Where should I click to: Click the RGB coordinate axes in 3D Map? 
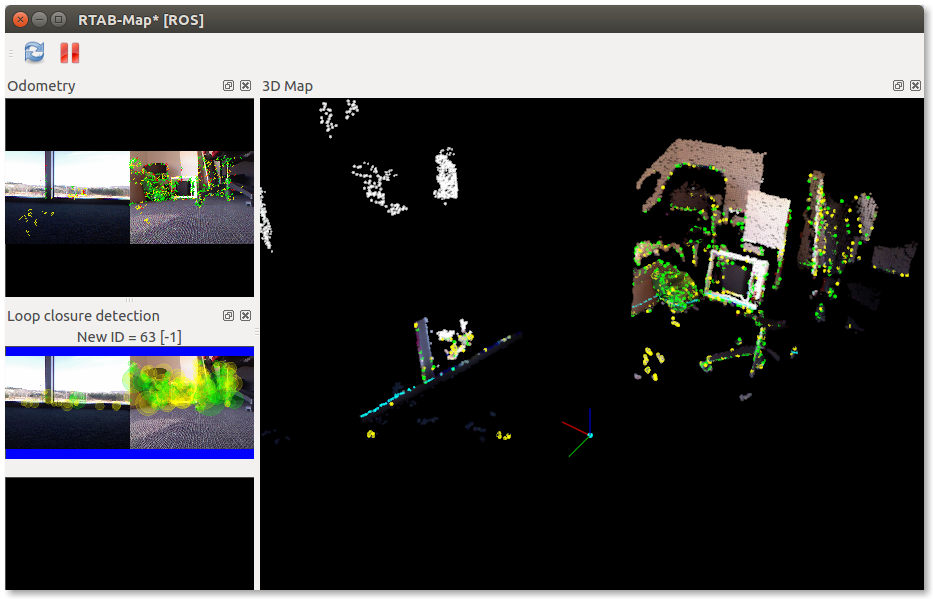(588, 432)
